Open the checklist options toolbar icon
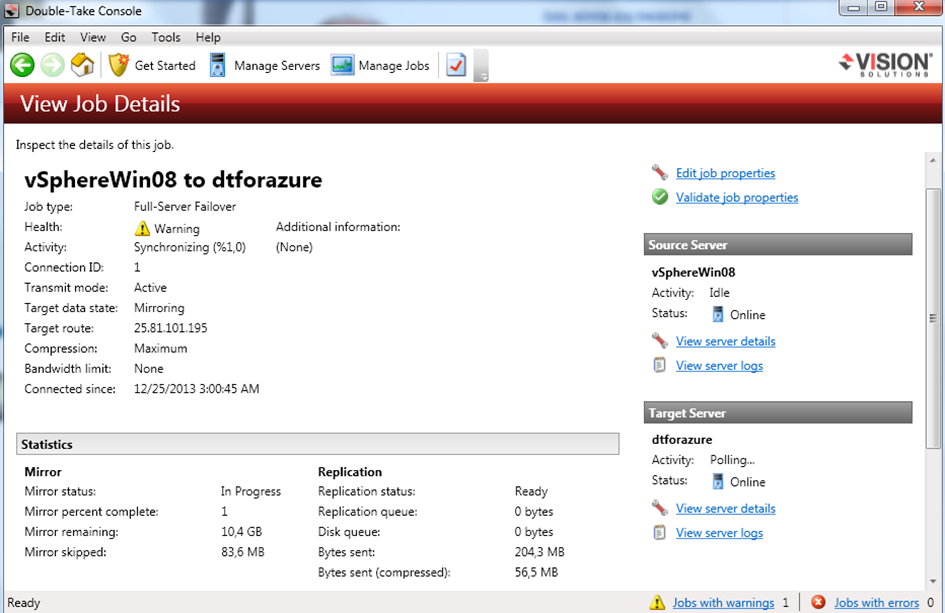Image resolution: width=945 pixels, height=613 pixels. click(456, 64)
